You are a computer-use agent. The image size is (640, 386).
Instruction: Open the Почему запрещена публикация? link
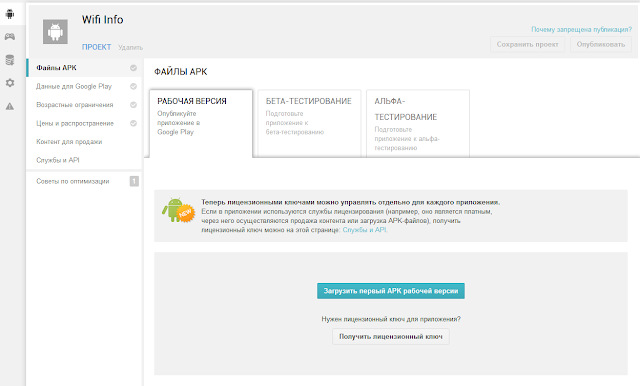[x=581, y=29]
